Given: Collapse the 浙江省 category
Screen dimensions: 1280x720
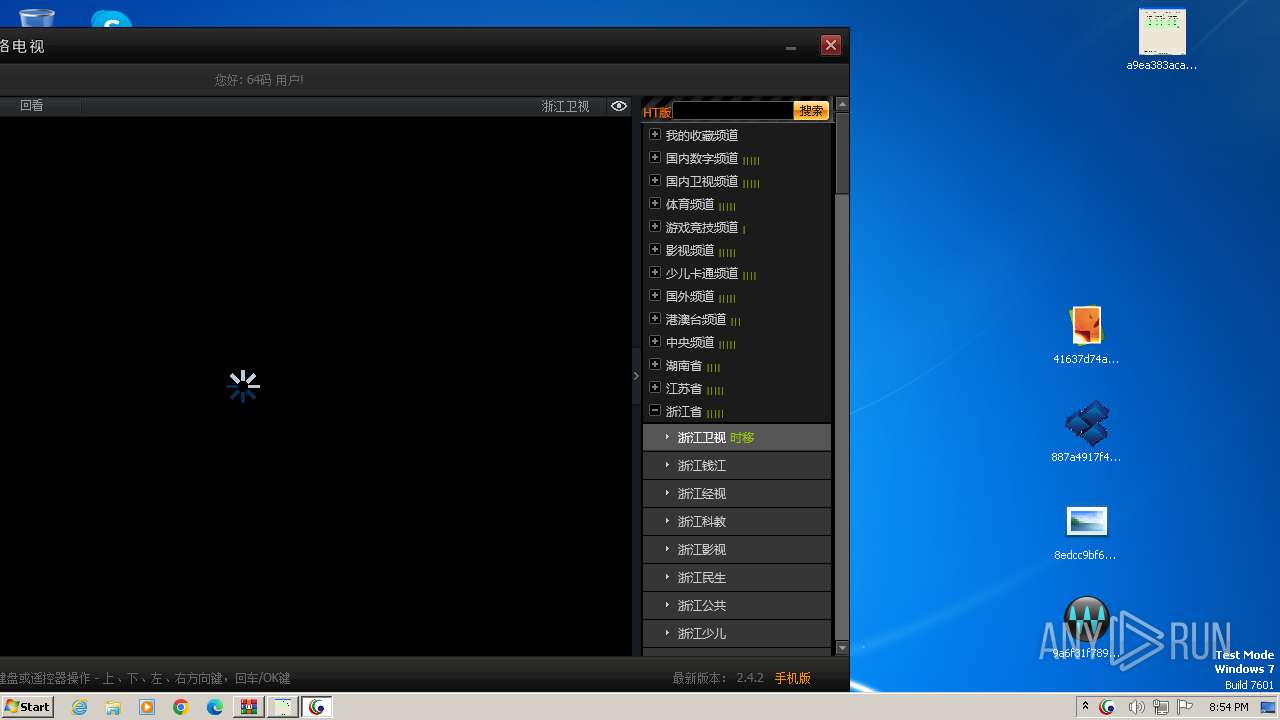Looking at the screenshot, I should coord(655,411).
